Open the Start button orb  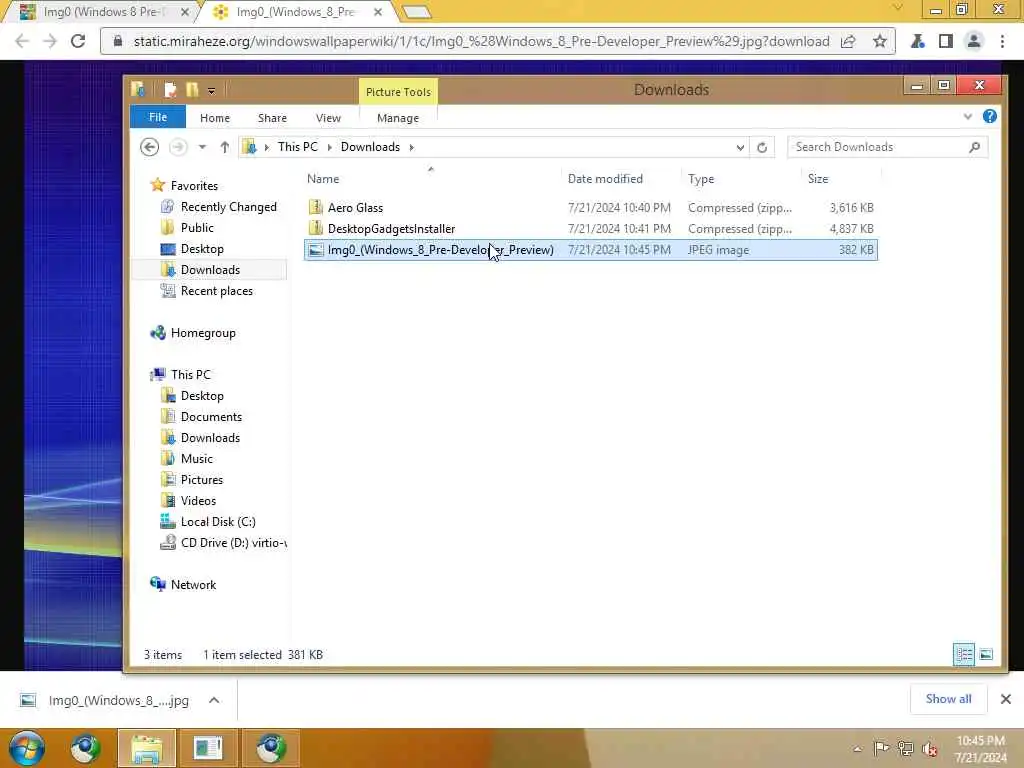tap(27, 748)
